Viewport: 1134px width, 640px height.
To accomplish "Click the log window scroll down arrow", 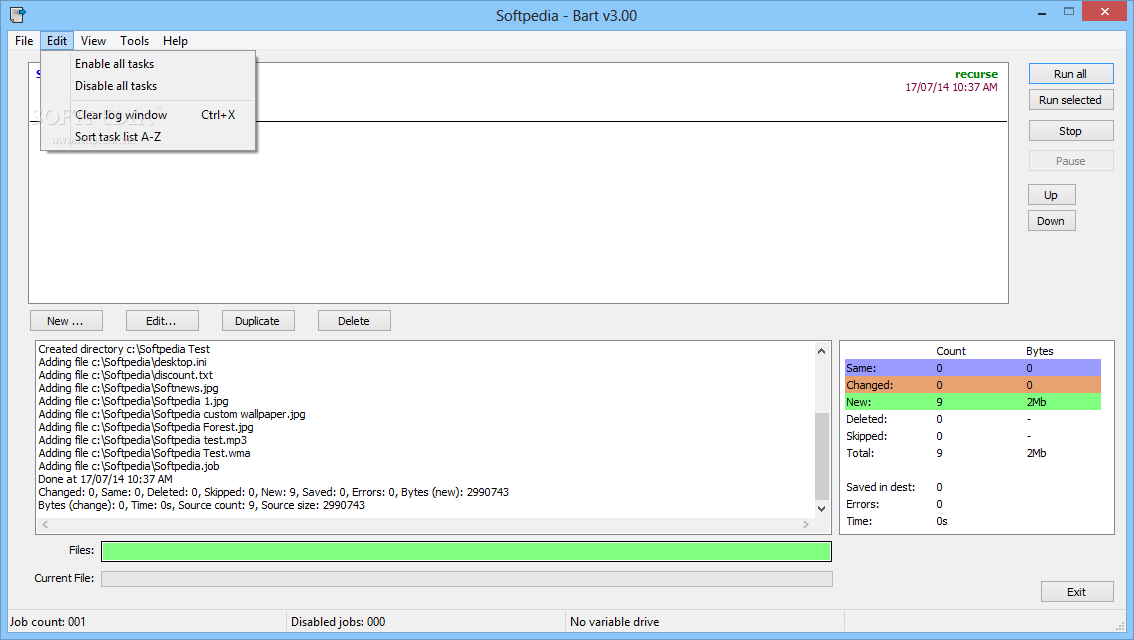I will (822, 508).
